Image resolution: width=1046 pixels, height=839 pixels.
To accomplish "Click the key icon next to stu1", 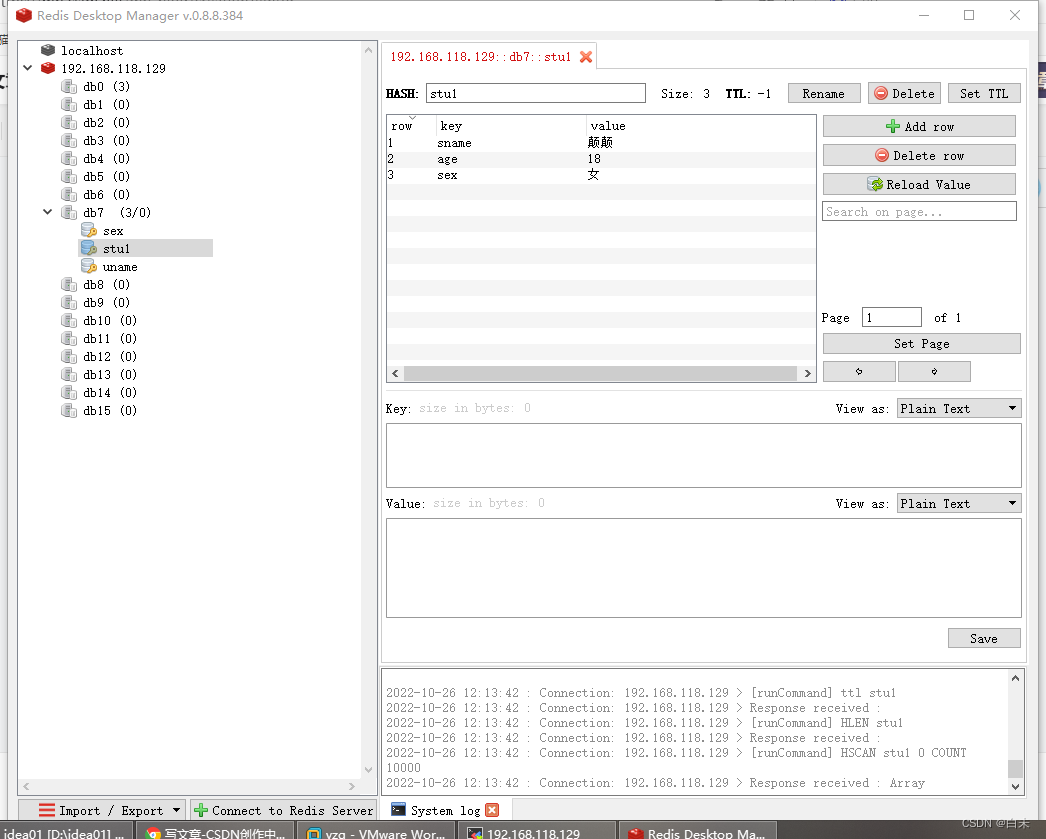I will [x=89, y=248].
